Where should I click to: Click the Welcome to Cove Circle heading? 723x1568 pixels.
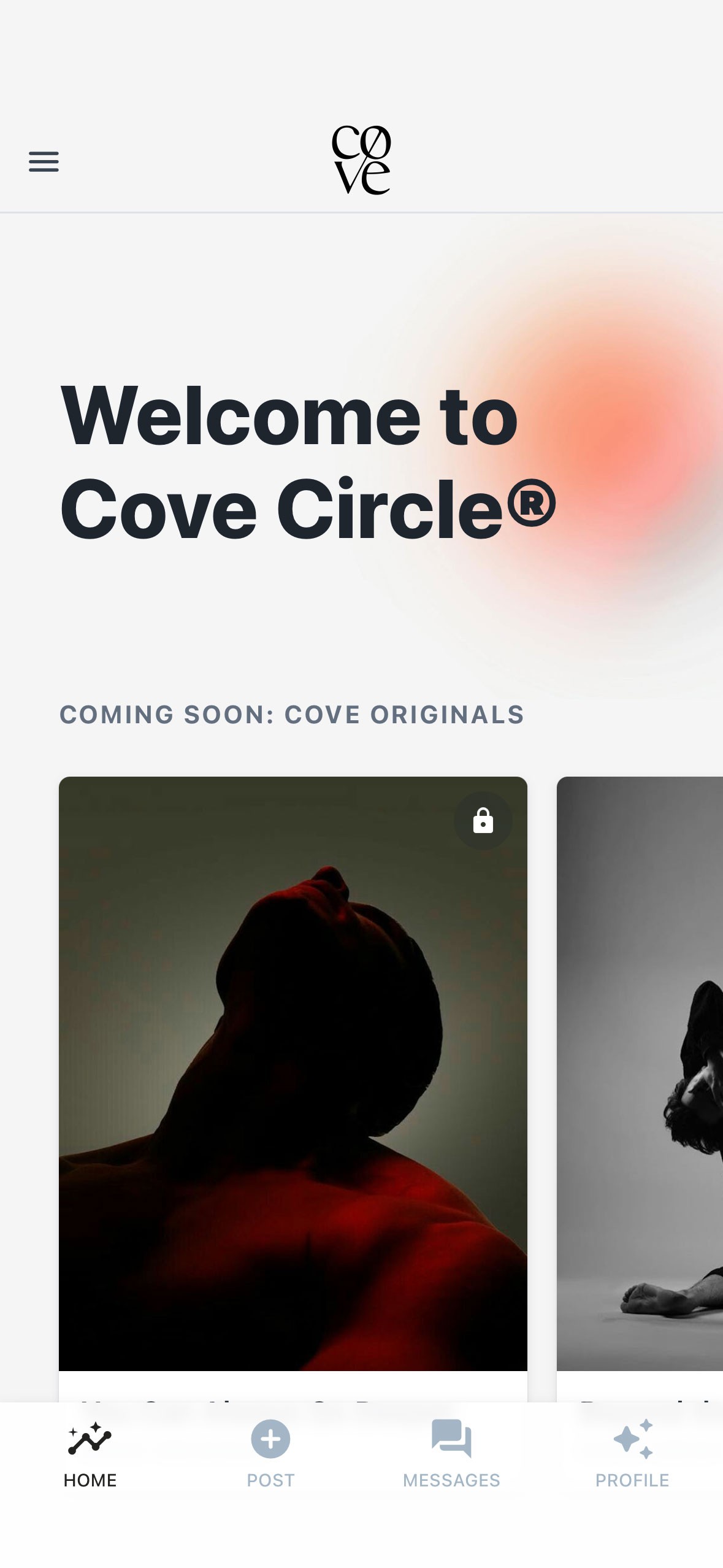pos(308,461)
